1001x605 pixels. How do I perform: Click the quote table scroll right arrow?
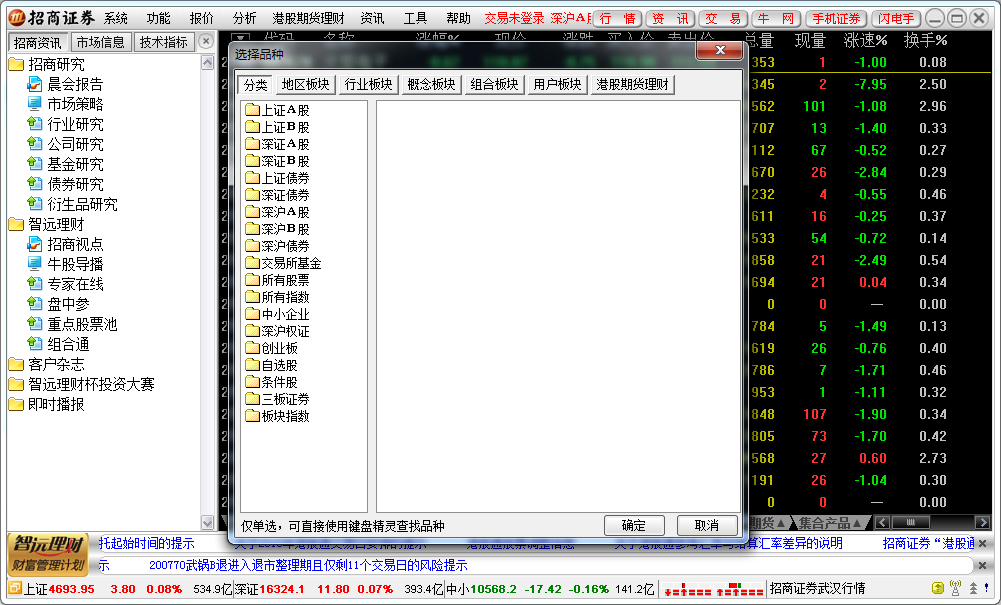click(x=982, y=523)
